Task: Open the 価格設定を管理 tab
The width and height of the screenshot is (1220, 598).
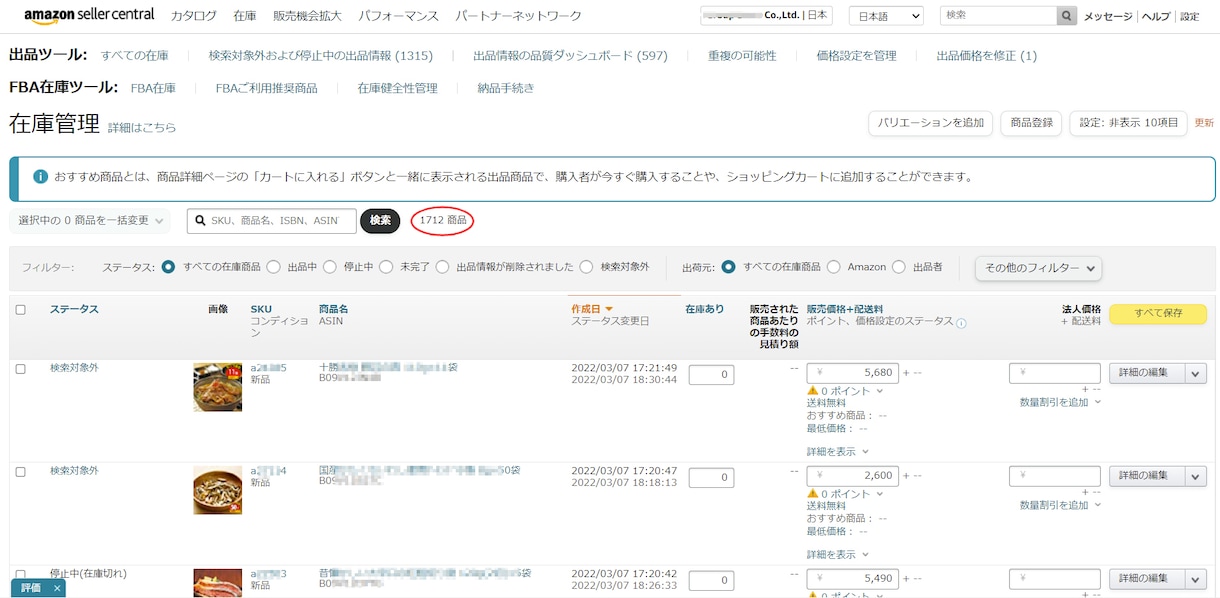Action: click(x=856, y=56)
